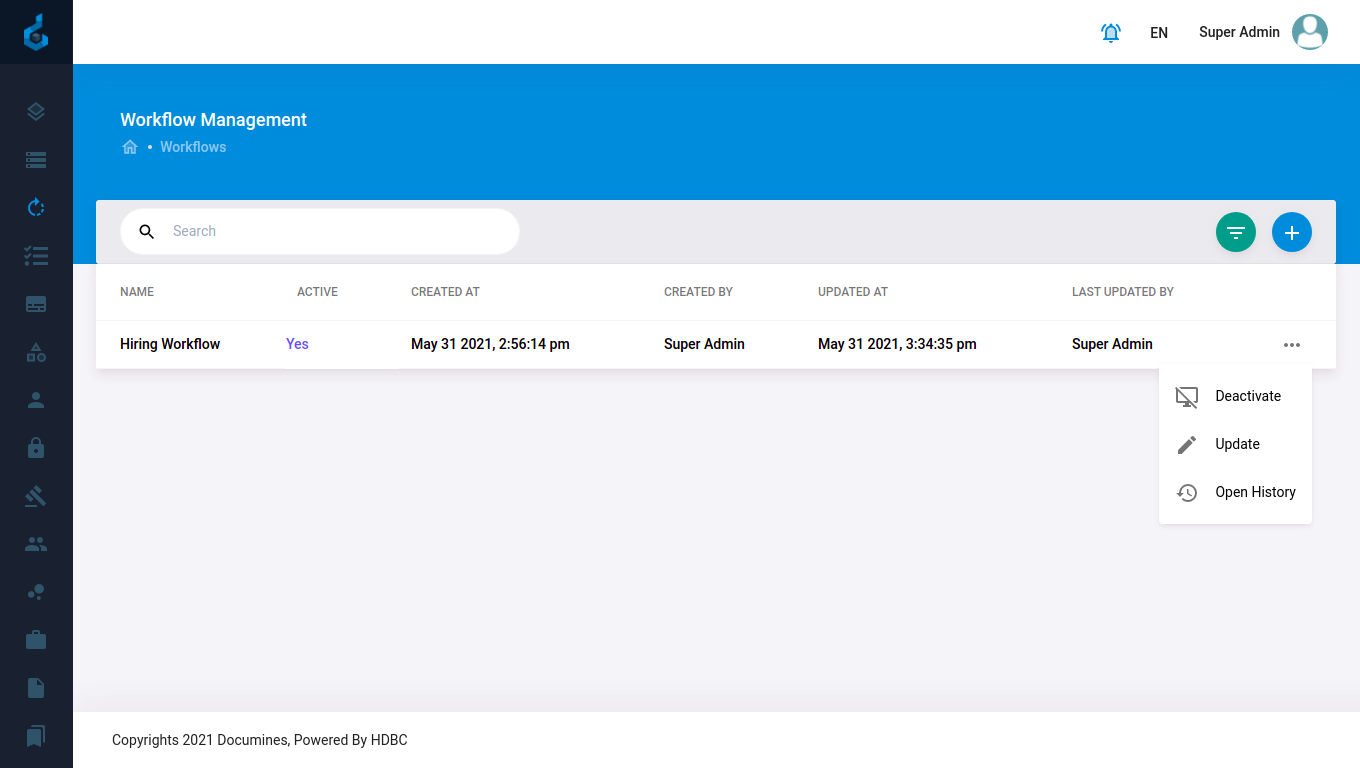The width and height of the screenshot is (1360, 768).
Task: Click the home breadcrumb icon
Action: coord(130,147)
